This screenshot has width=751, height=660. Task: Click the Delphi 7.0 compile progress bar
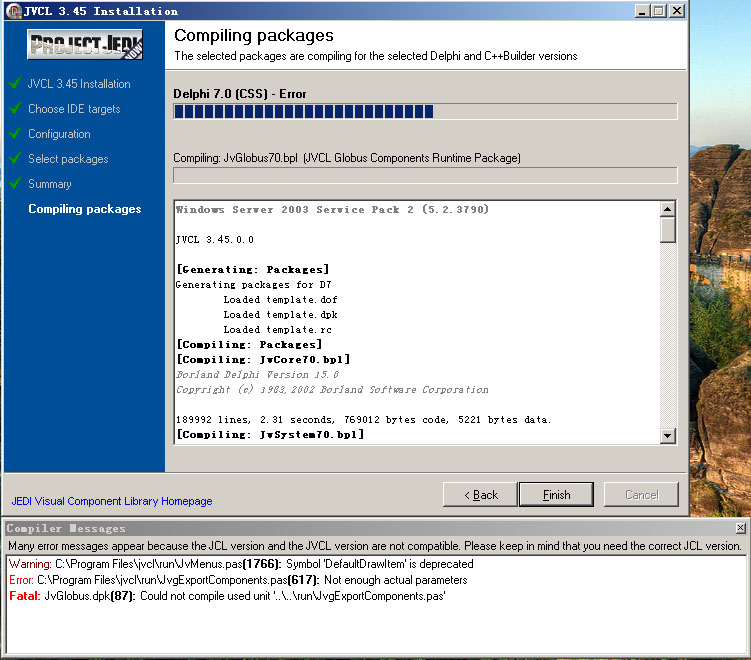(425, 112)
